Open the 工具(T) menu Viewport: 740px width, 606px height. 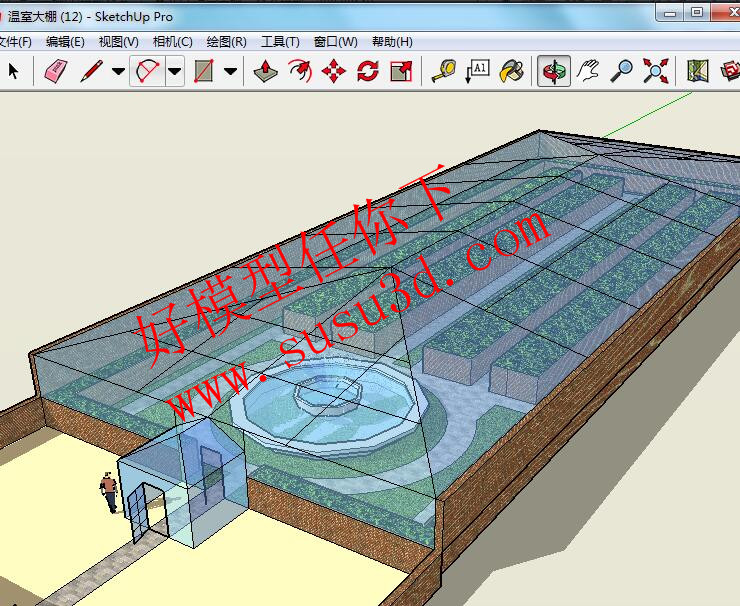(280, 42)
